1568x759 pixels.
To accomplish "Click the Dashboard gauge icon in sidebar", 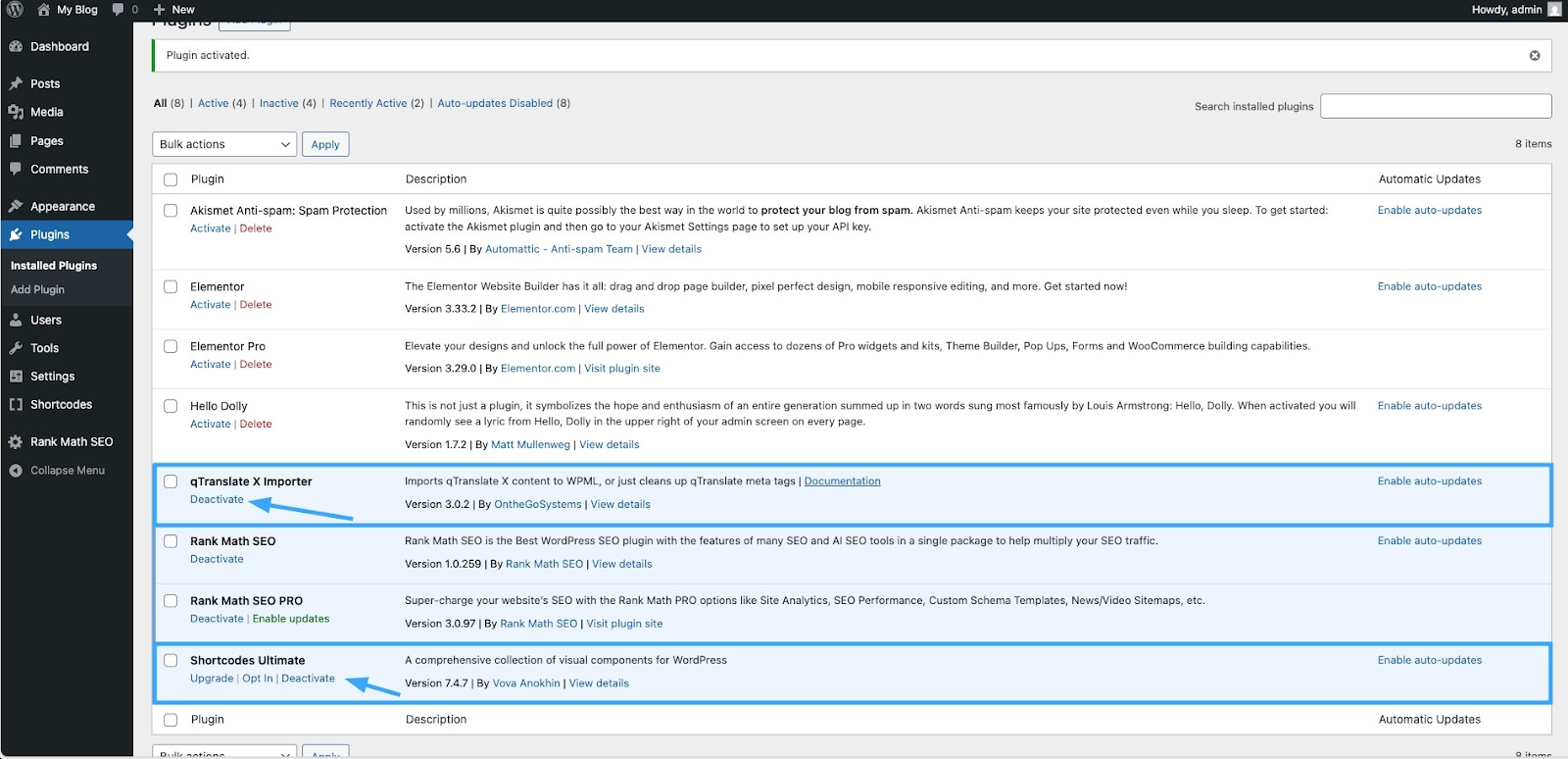I will pyautogui.click(x=16, y=47).
